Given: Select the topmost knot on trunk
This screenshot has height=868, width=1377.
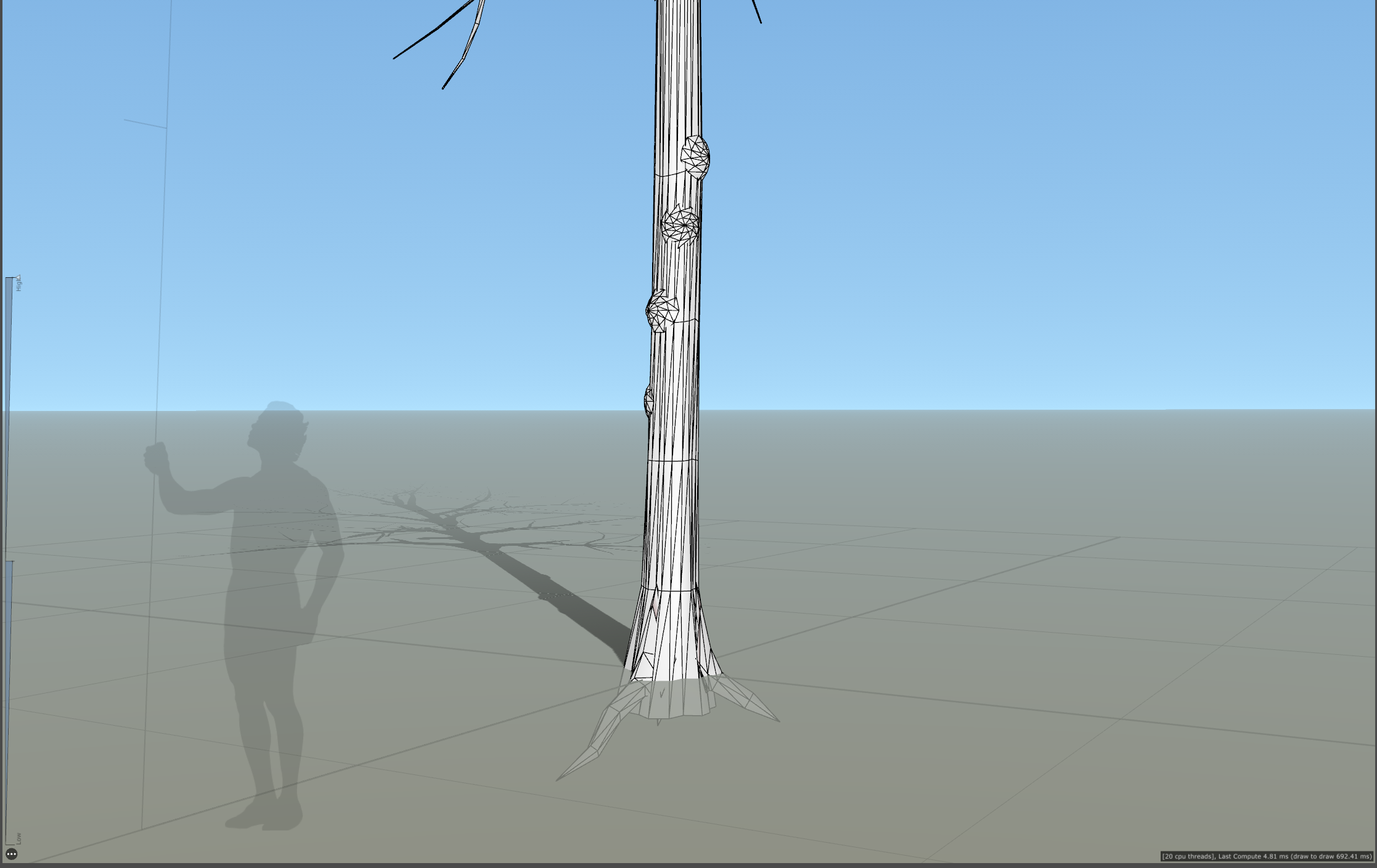Looking at the screenshot, I should click(696, 156).
